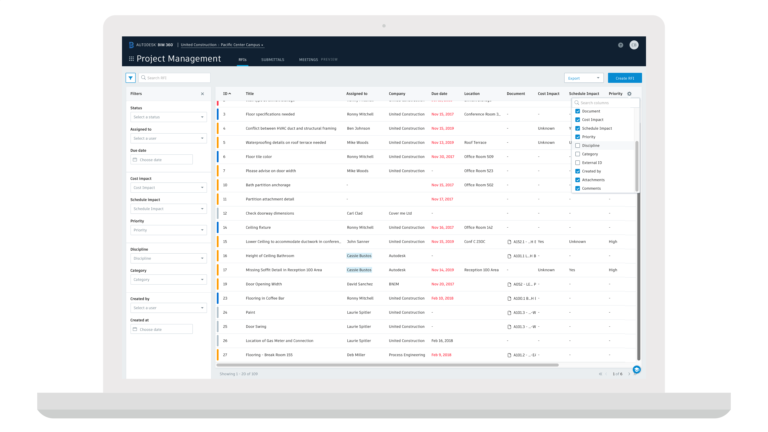Enable the Discipline column checkbox
This screenshot has width=768, height=432.
pyautogui.click(x=577, y=145)
